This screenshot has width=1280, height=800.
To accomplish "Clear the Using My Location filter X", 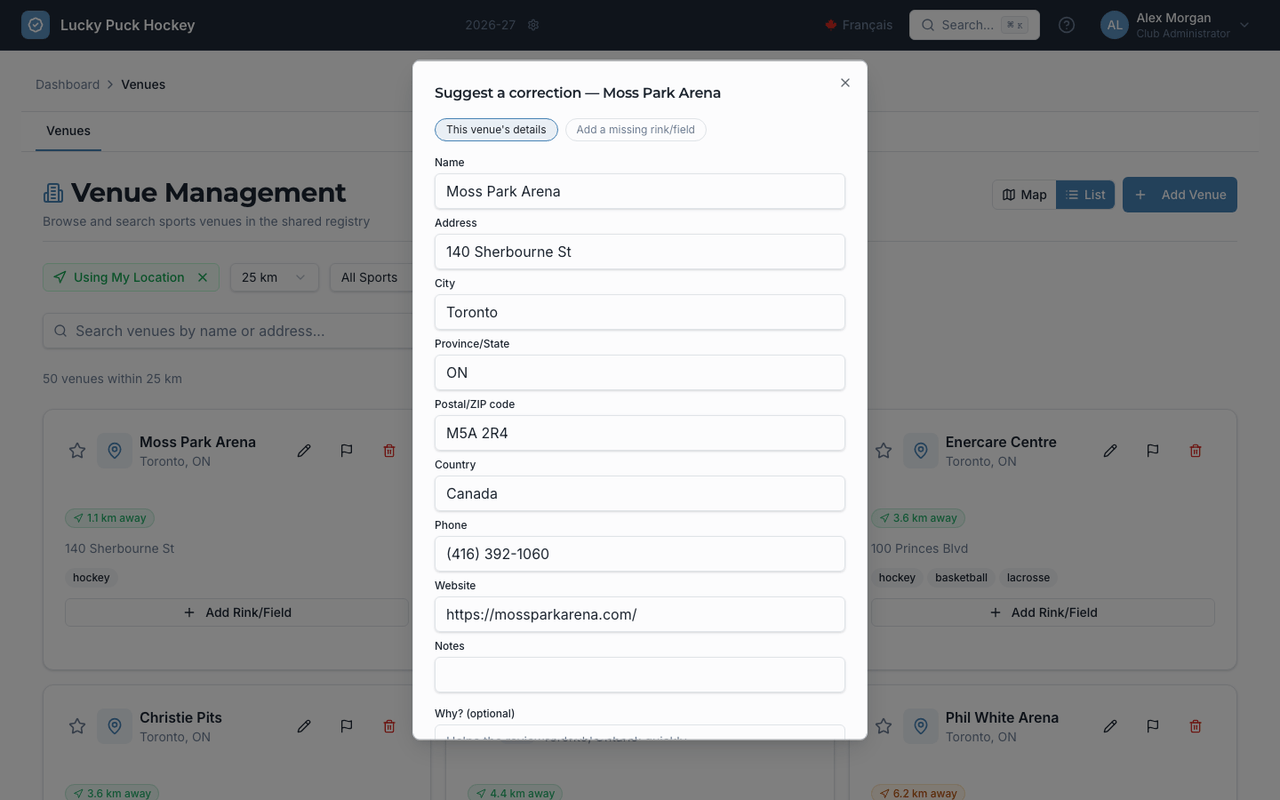I will click(x=202, y=277).
